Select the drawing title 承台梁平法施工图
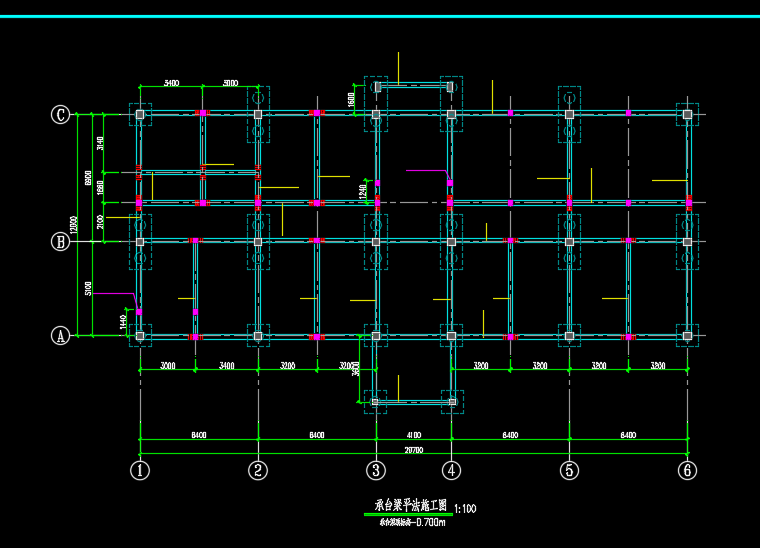760x548 pixels. point(407,506)
